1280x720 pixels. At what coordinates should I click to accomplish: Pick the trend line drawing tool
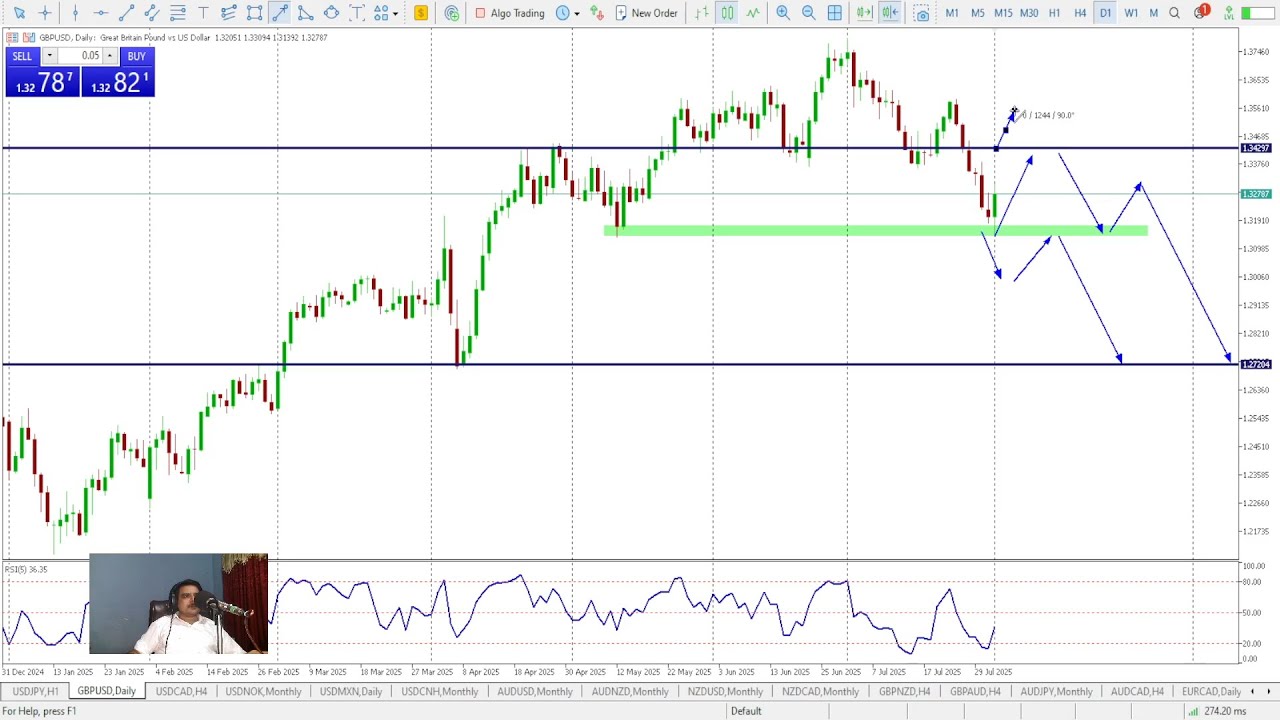point(126,13)
